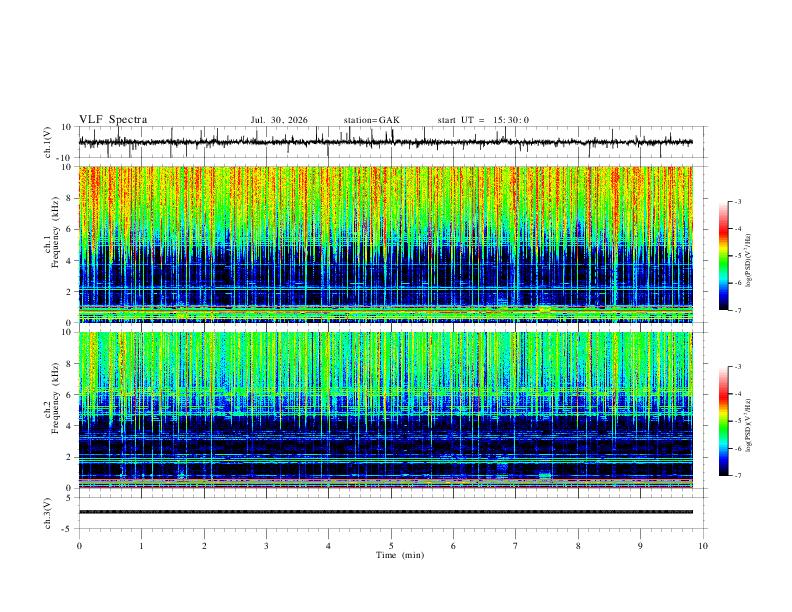The height and width of the screenshot is (612, 792).
Task: Click the ch.1 voltage waveform trace
Action: (385, 142)
